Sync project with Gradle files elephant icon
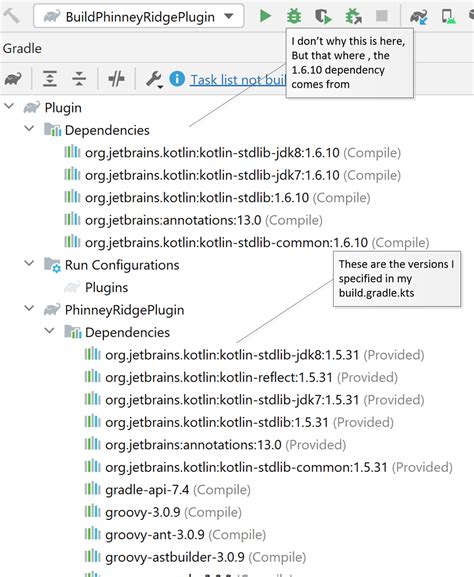Viewport: 474px width, 577px height. click(x=419, y=17)
